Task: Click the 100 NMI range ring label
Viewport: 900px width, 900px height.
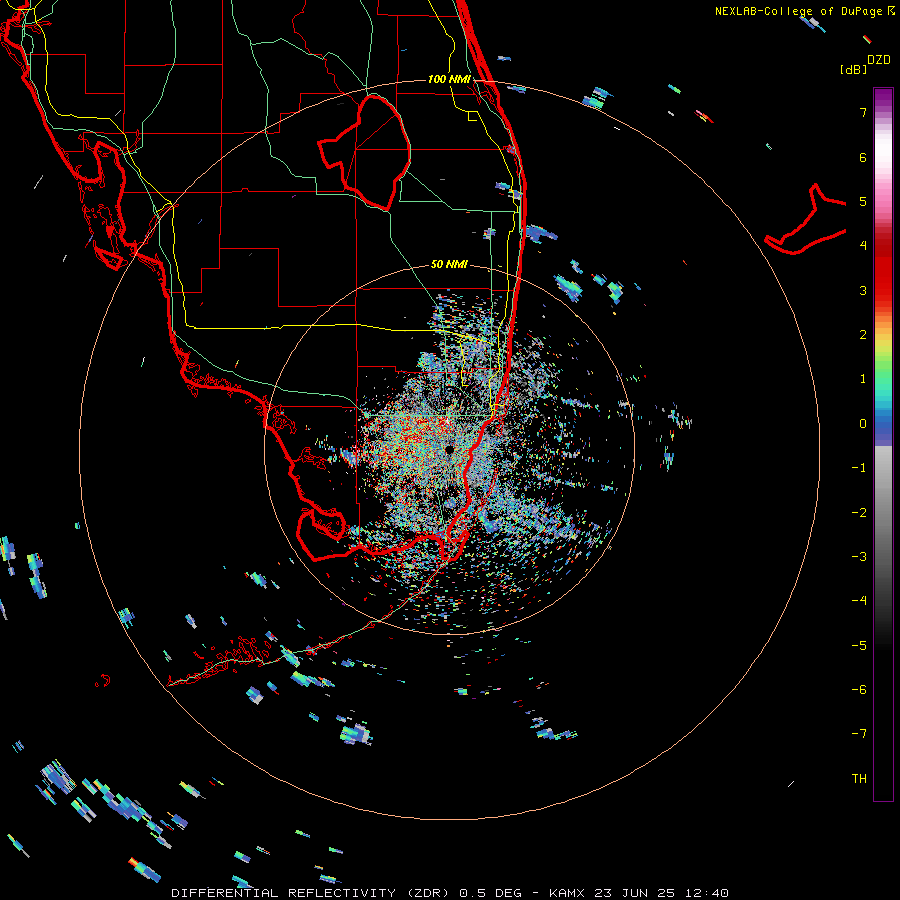Action: [449, 79]
